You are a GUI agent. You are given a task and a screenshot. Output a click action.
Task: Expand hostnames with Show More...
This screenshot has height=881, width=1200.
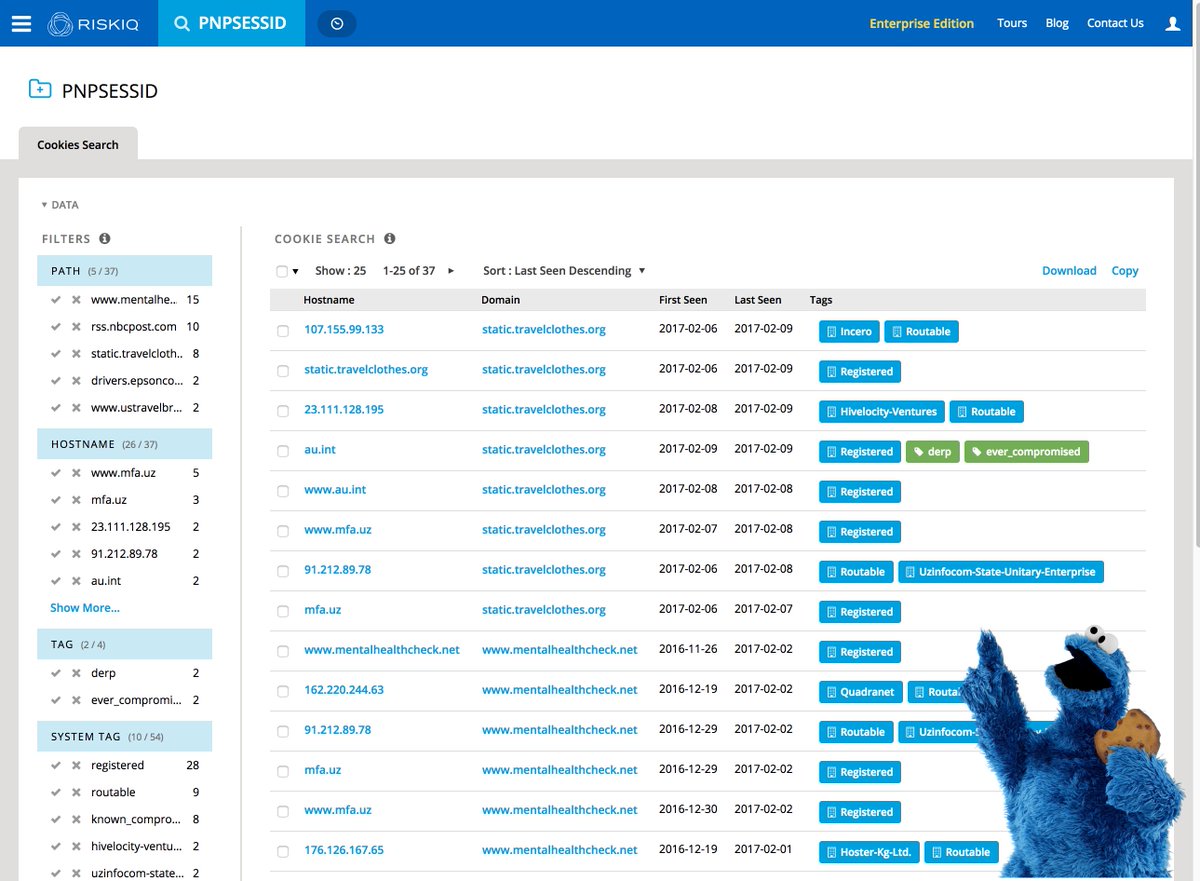[85, 608]
